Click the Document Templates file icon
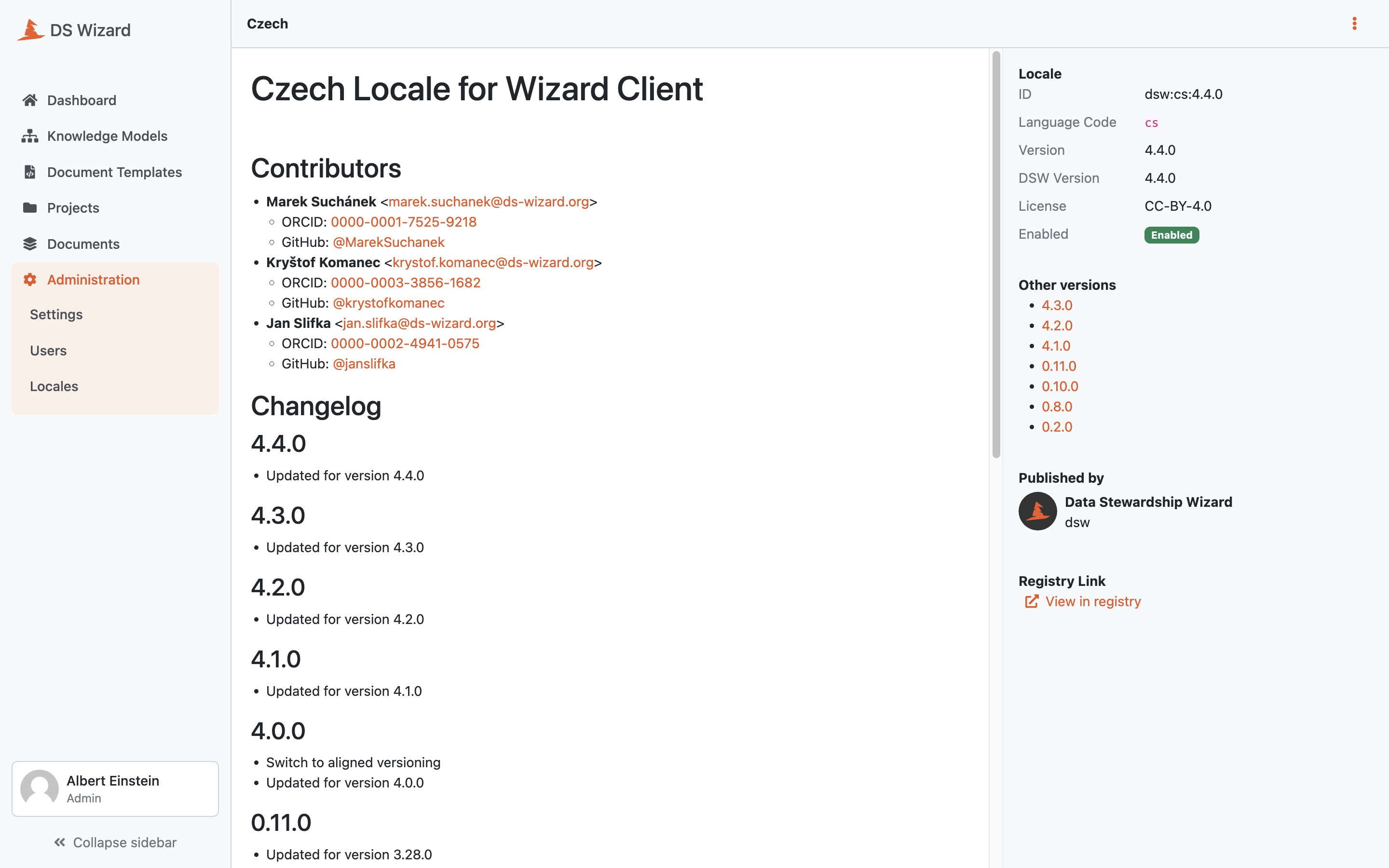This screenshot has width=1389, height=868. (x=30, y=172)
